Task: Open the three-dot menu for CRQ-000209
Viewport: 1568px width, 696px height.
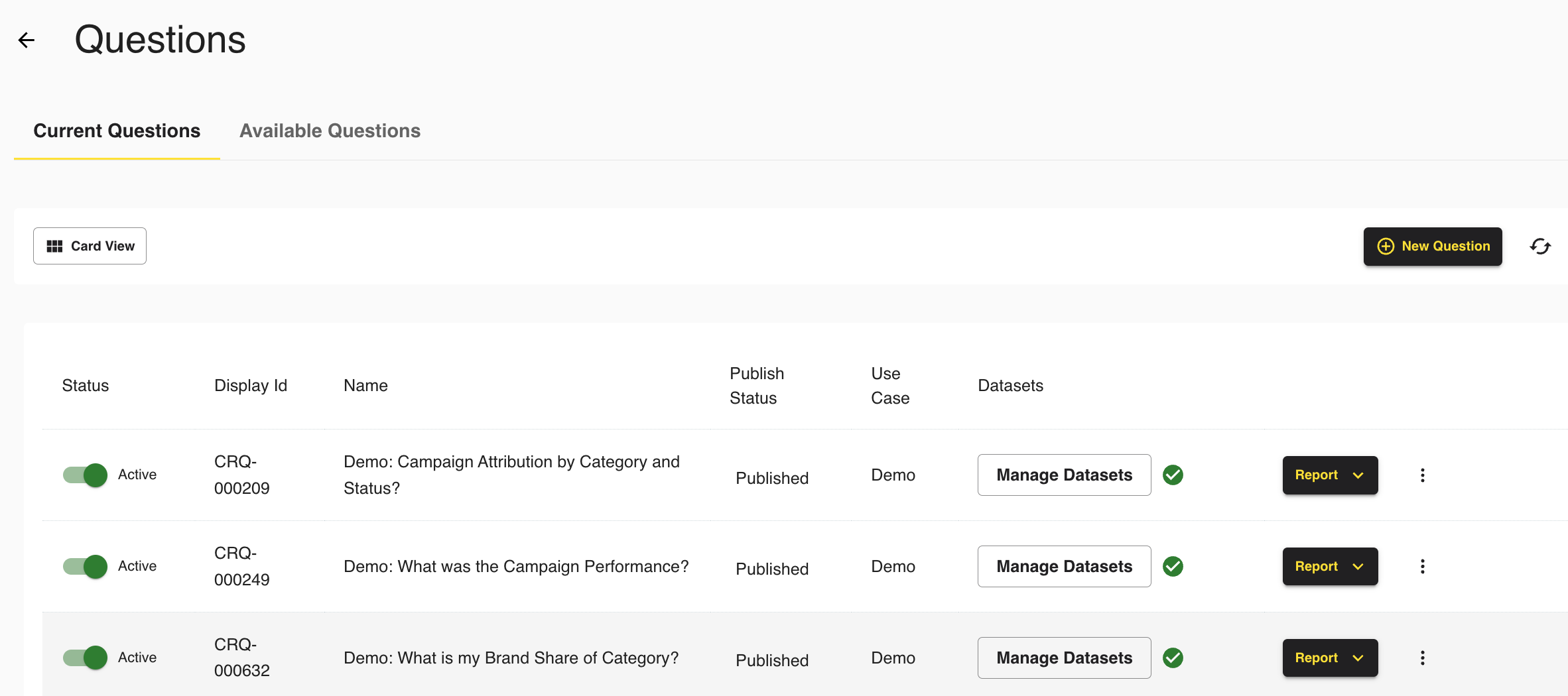Action: [x=1422, y=475]
